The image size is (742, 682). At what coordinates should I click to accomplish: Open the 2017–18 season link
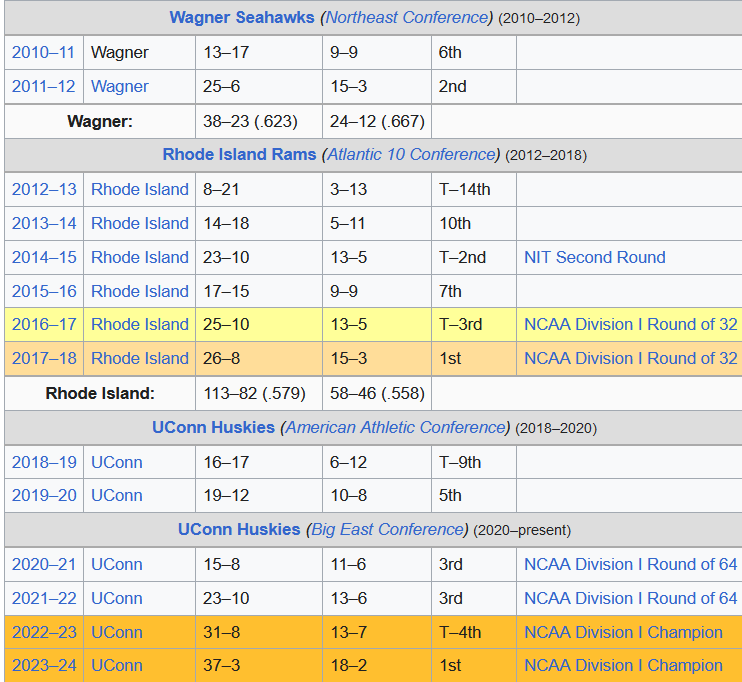(x=44, y=359)
